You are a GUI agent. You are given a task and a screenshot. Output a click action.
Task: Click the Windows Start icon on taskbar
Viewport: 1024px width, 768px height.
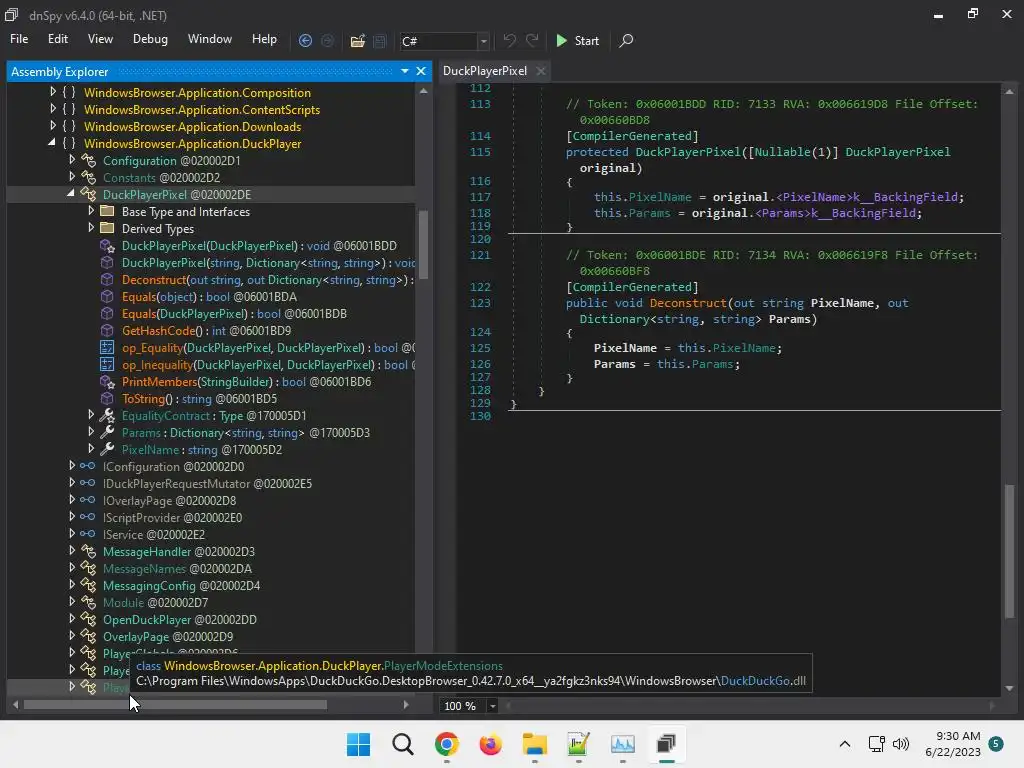click(x=358, y=744)
